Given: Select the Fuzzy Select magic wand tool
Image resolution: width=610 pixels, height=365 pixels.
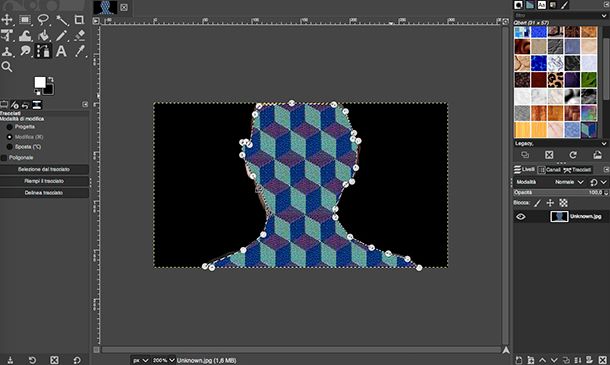Looking at the screenshot, I should coord(61,20).
